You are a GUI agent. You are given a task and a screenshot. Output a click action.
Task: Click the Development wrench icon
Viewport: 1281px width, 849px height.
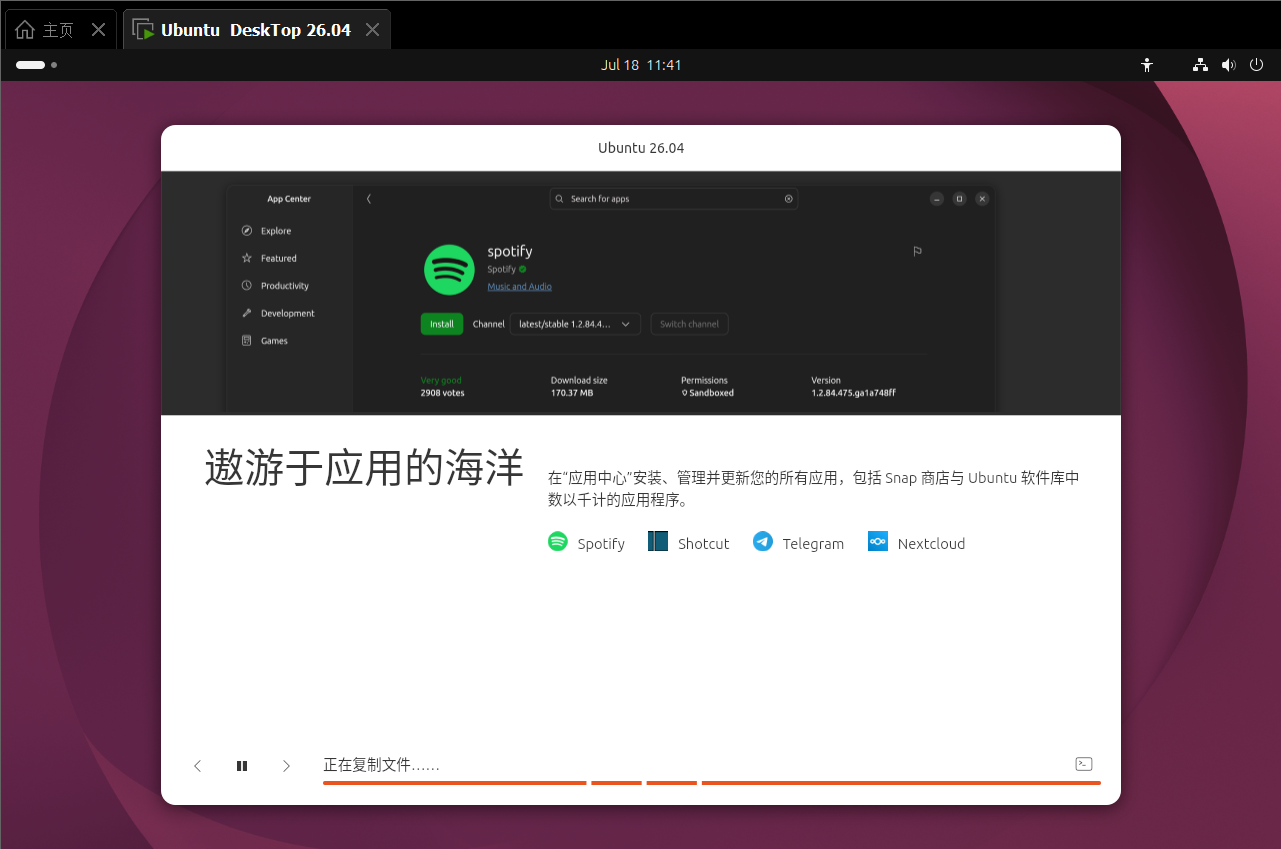tap(247, 313)
